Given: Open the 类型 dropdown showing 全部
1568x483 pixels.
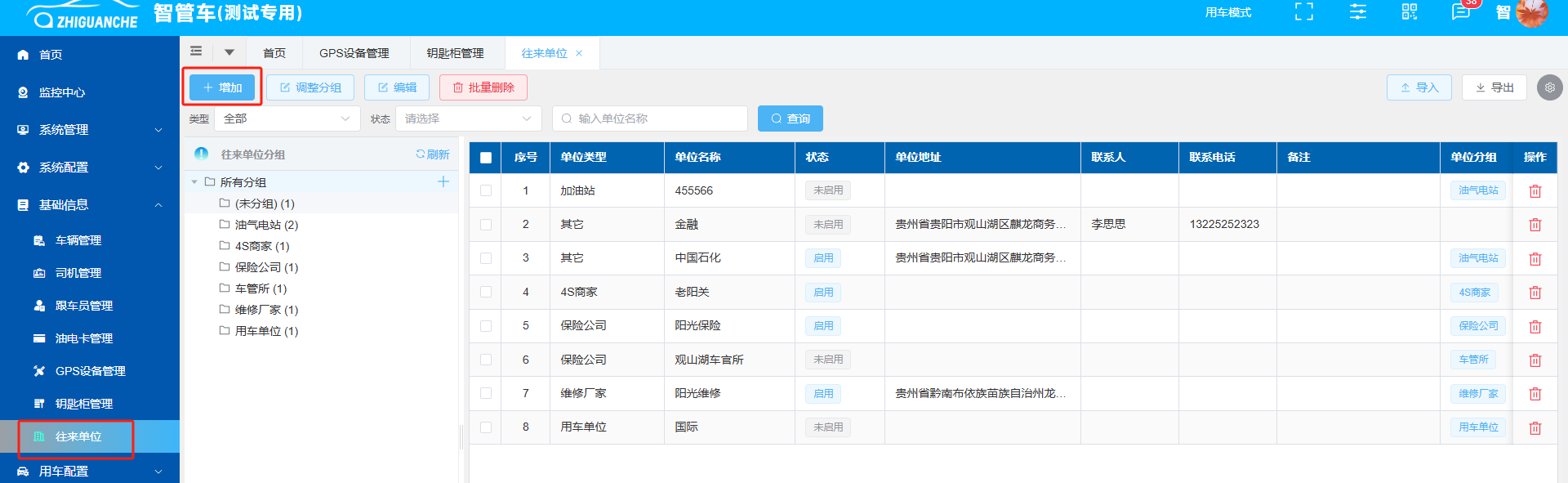Looking at the screenshot, I should pos(287,119).
